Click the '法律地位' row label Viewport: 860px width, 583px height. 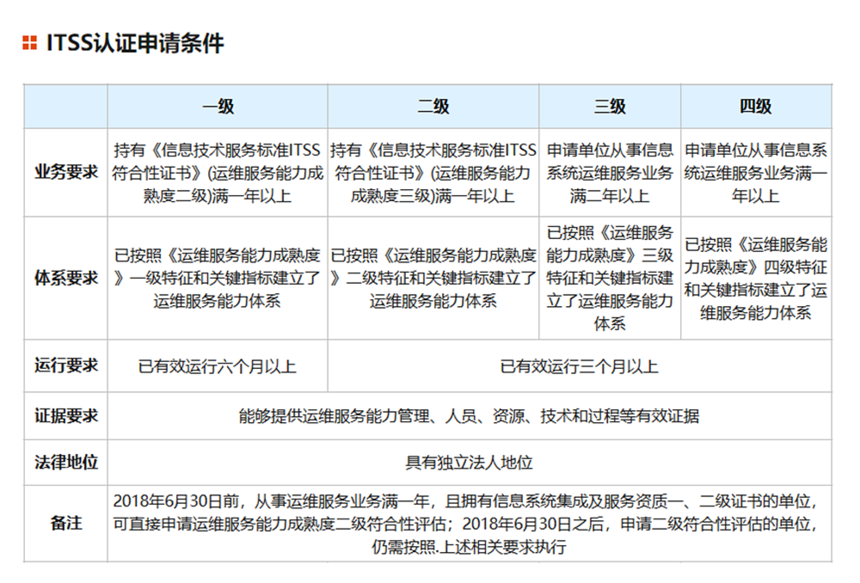(66, 462)
